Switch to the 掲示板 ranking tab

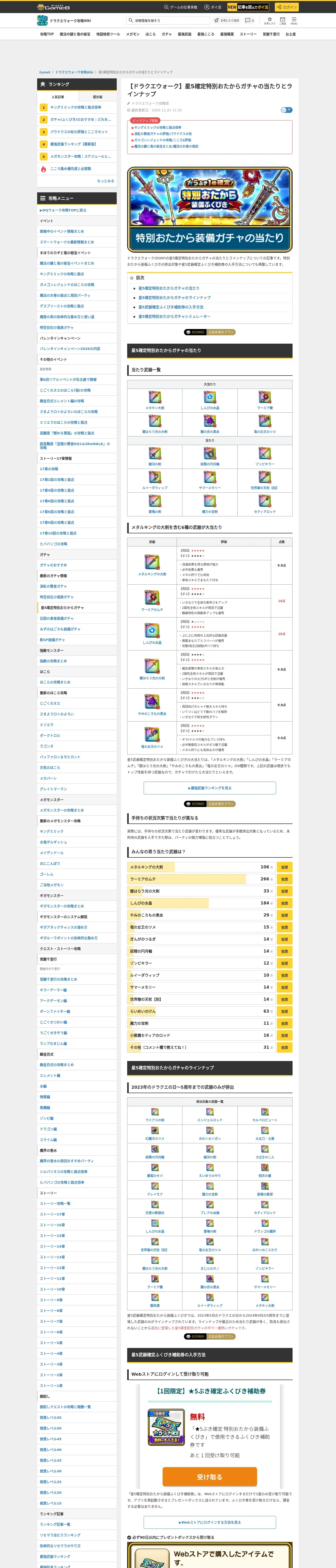point(98,97)
